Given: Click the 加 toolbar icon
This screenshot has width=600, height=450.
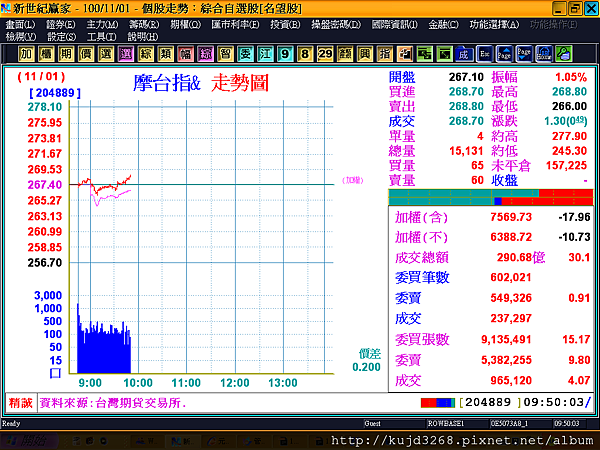Looking at the screenshot, I should tap(26, 54).
